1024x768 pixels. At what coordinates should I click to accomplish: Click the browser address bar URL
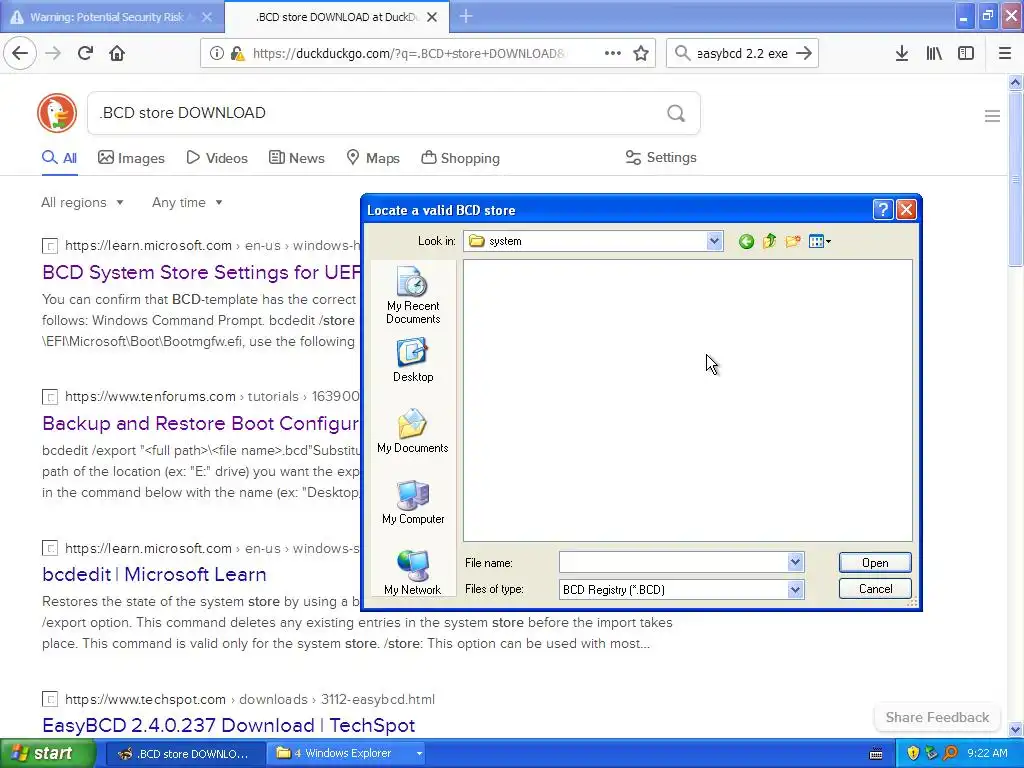pos(409,54)
